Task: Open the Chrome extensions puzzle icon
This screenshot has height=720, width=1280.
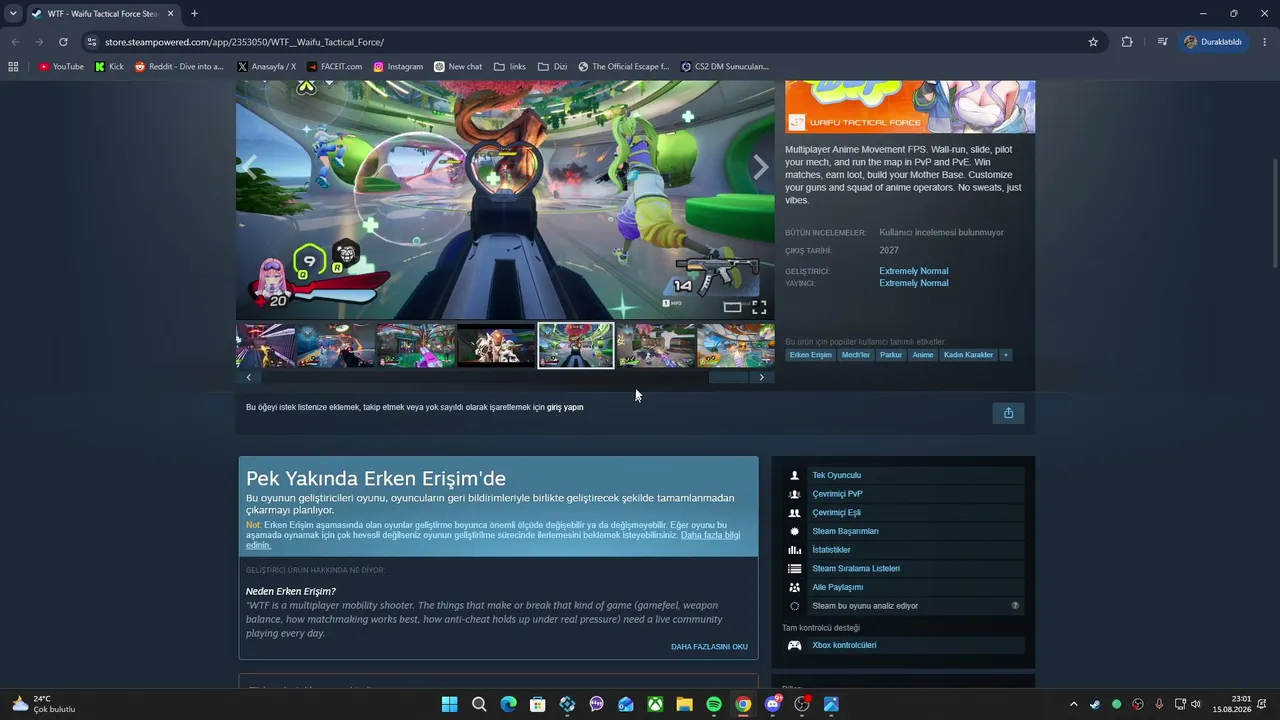Action: pyautogui.click(x=1127, y=42)
